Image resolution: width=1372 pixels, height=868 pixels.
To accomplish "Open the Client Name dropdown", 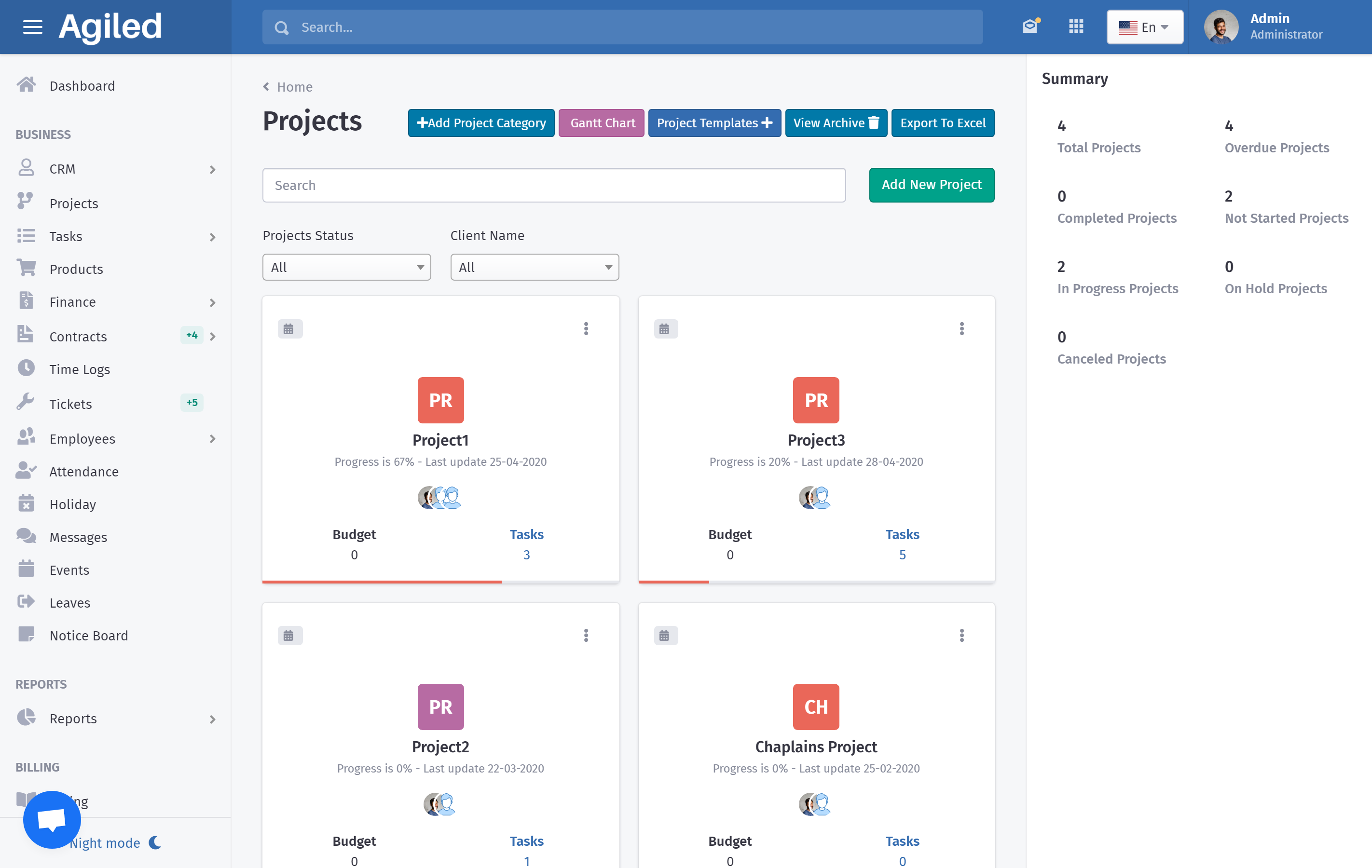I will pos(534,267).
